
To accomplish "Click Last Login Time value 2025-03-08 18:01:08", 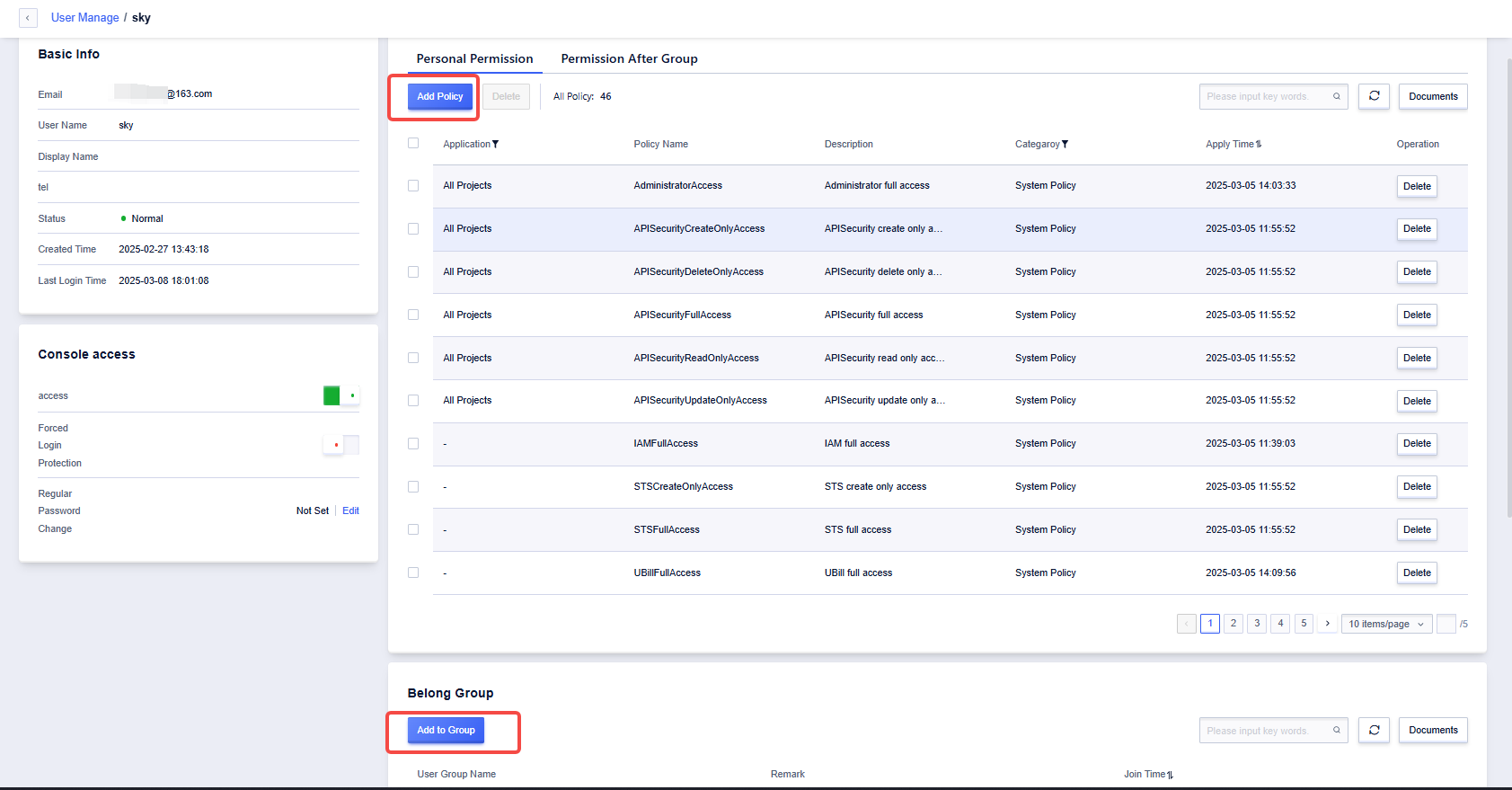I will [x=164, y=280].
